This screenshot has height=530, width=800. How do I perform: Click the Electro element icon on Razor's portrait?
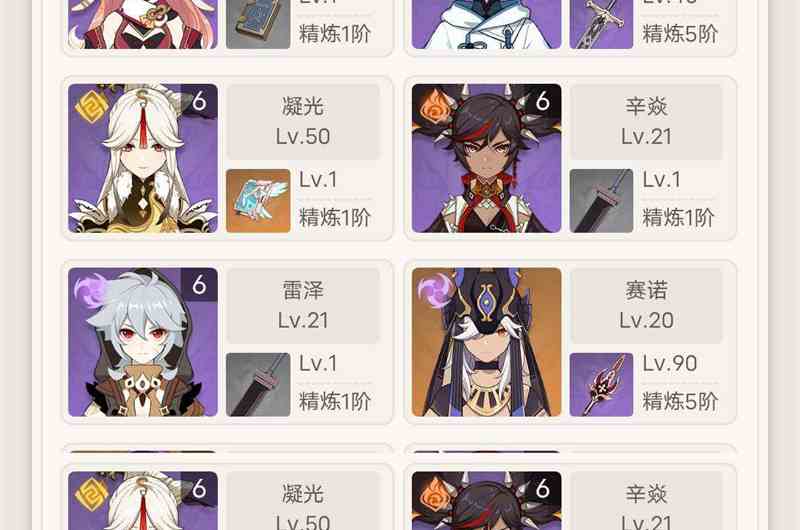(90, 291)
